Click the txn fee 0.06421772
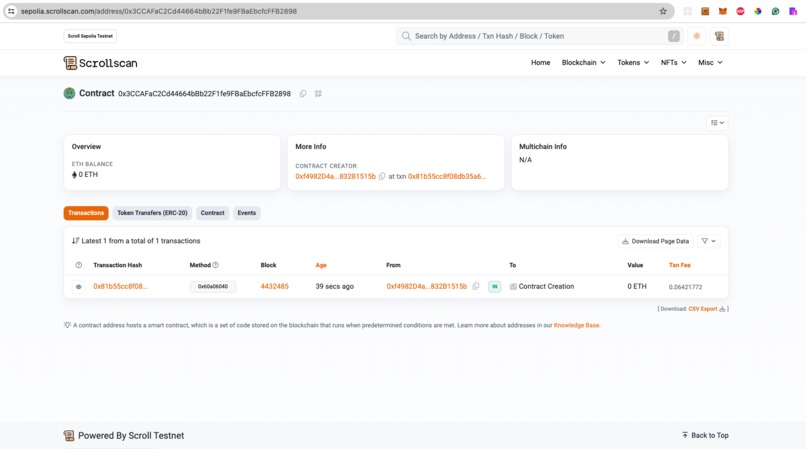 coord(685,287)
